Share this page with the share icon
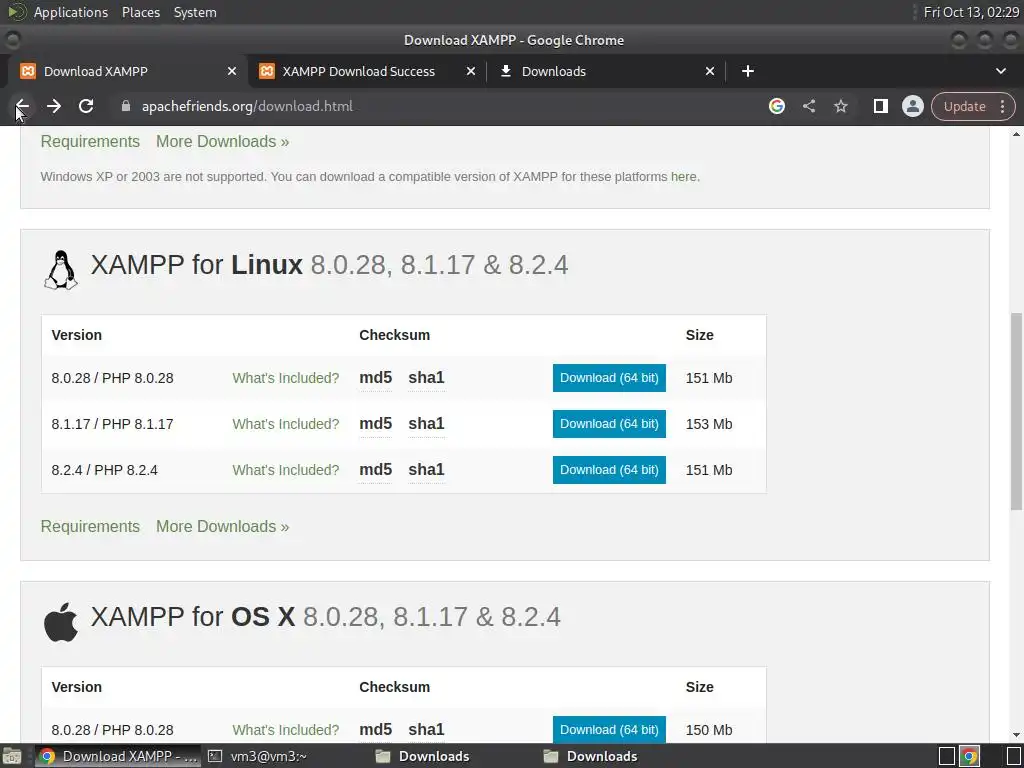Viewport: 1024px width, 768px height. pos(808,106)
